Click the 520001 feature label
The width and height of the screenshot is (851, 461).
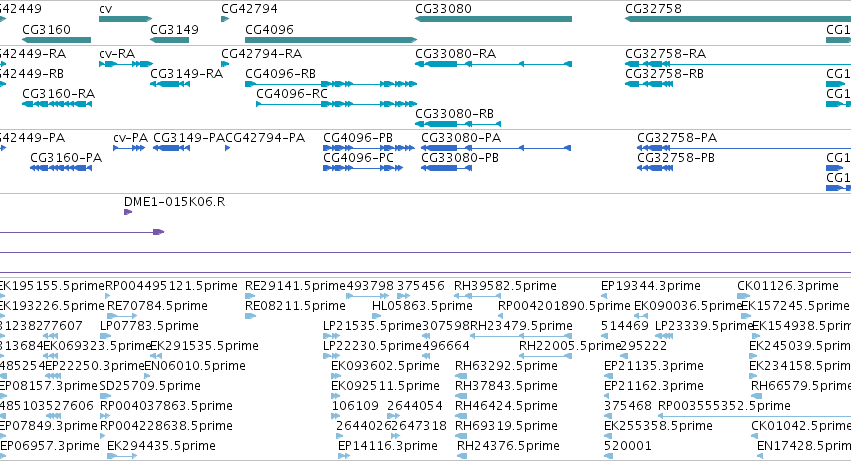(x=628, y=446)
